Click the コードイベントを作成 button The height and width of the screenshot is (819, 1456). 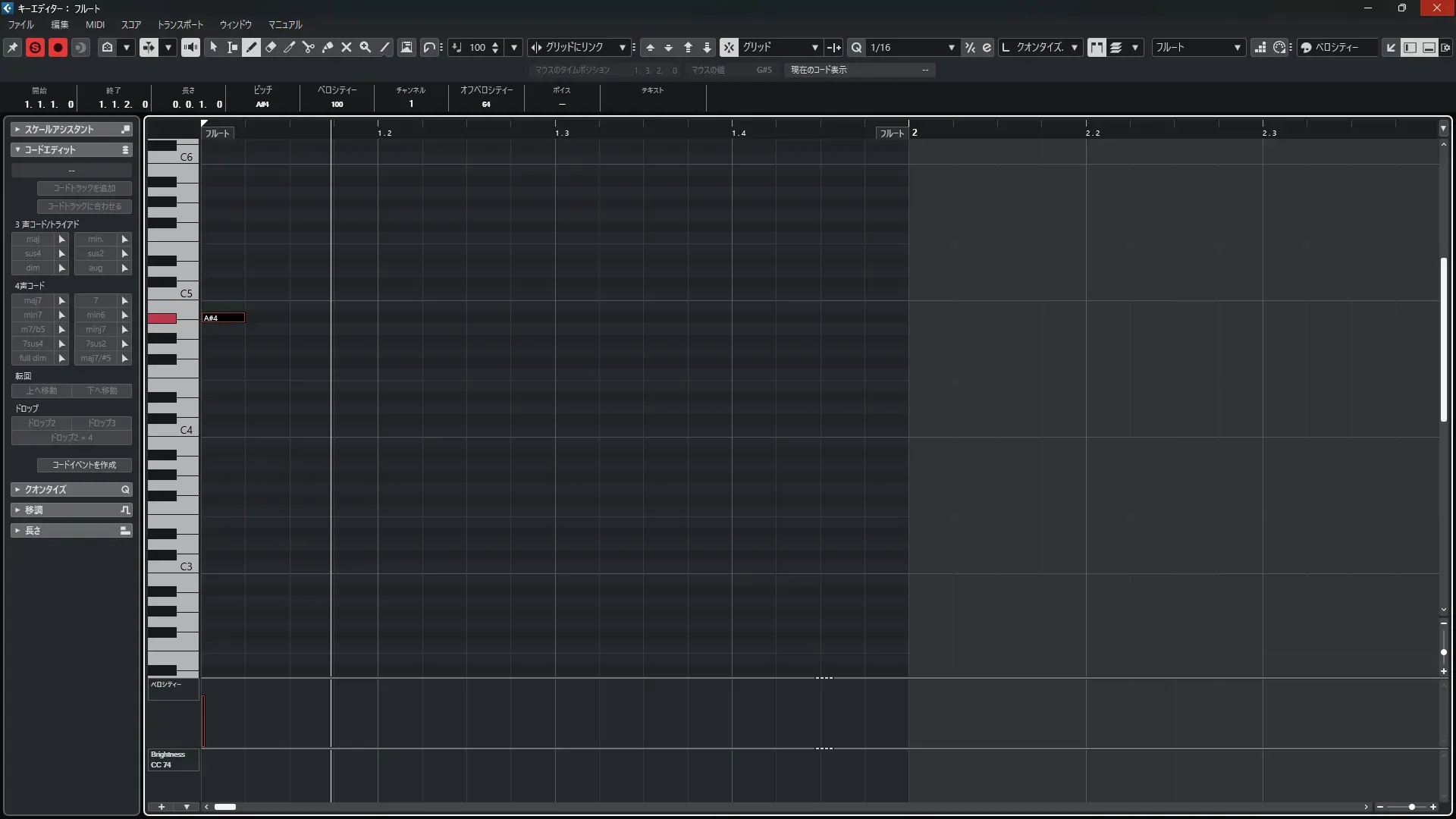point(84,465)
